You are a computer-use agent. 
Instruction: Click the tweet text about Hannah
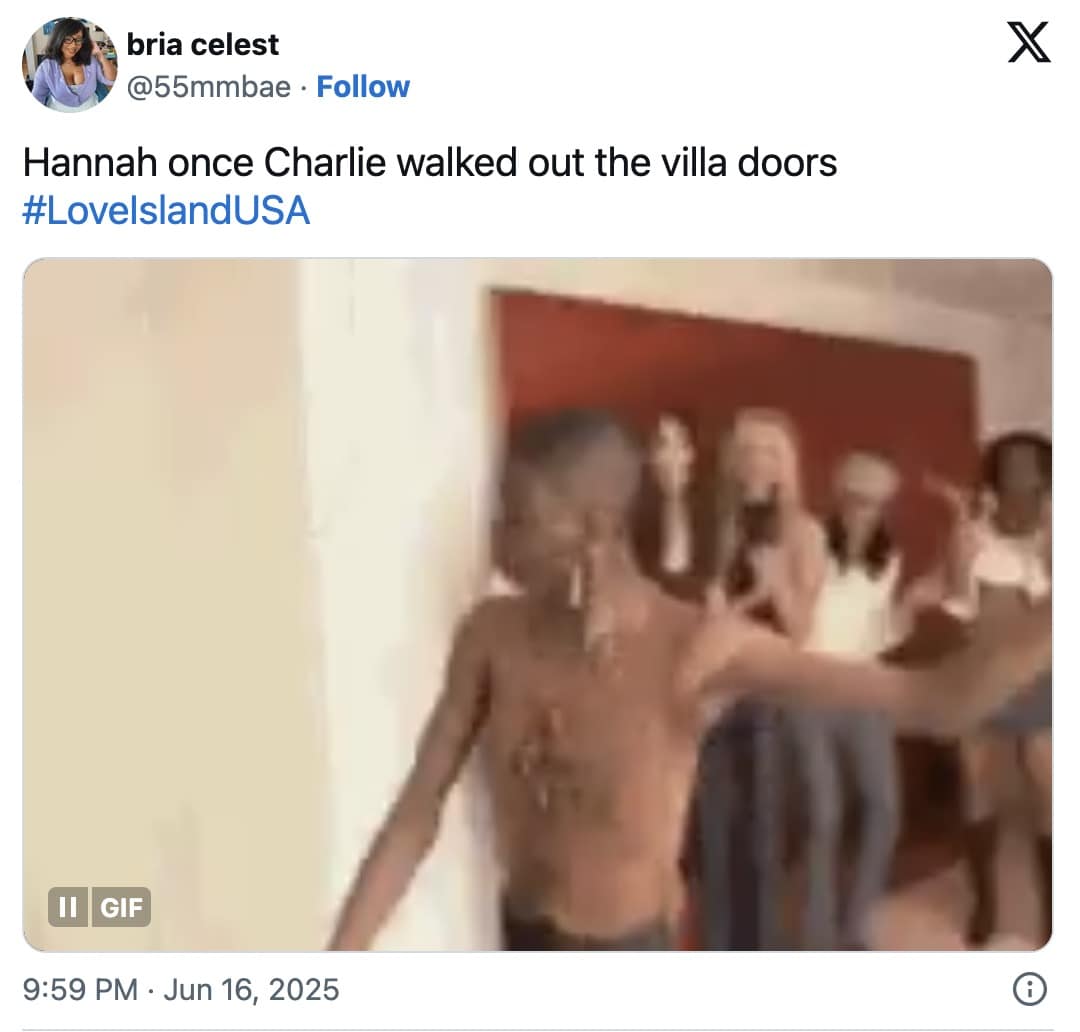430,163
